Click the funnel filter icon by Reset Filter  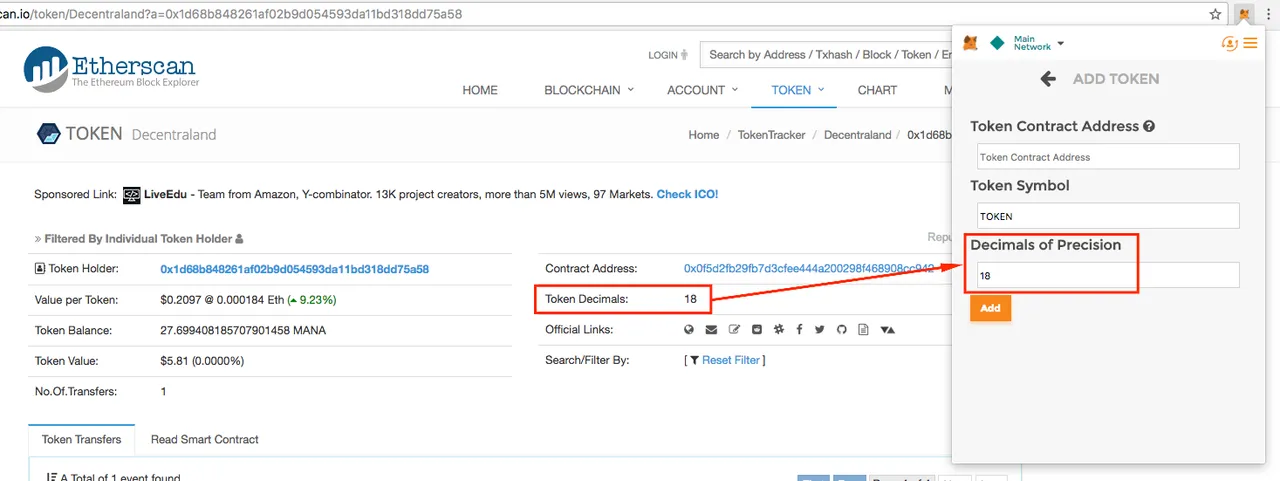[x=694, y=360]
